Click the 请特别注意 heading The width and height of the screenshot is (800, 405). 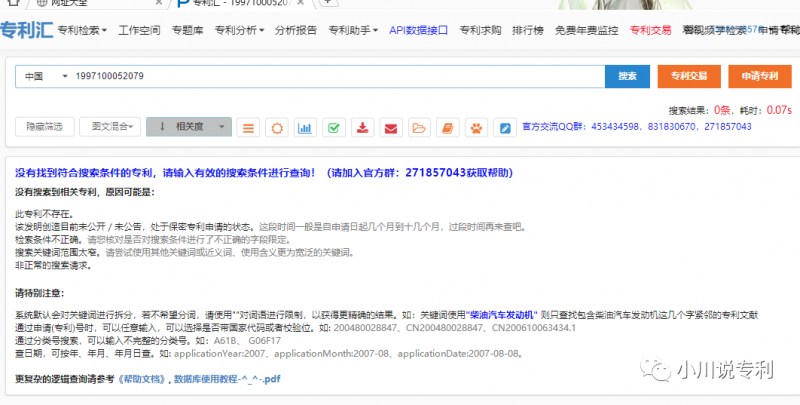(40, 293)
